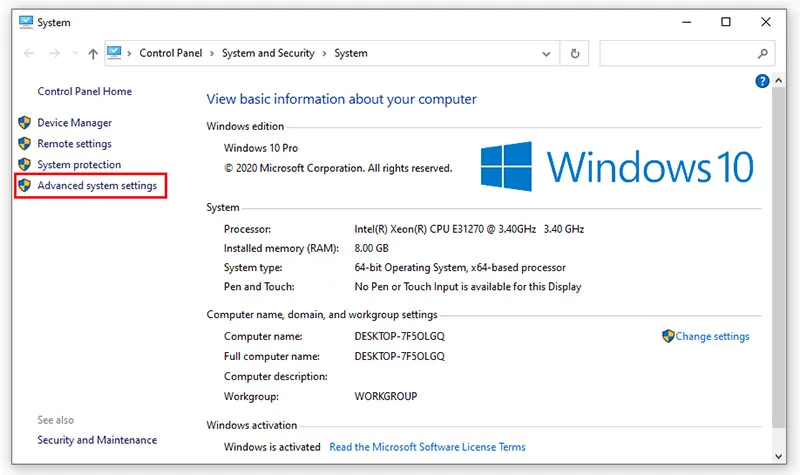Select the System and Security breadcrumb
This screenshot has width=800, height=475.
point(268,53)
